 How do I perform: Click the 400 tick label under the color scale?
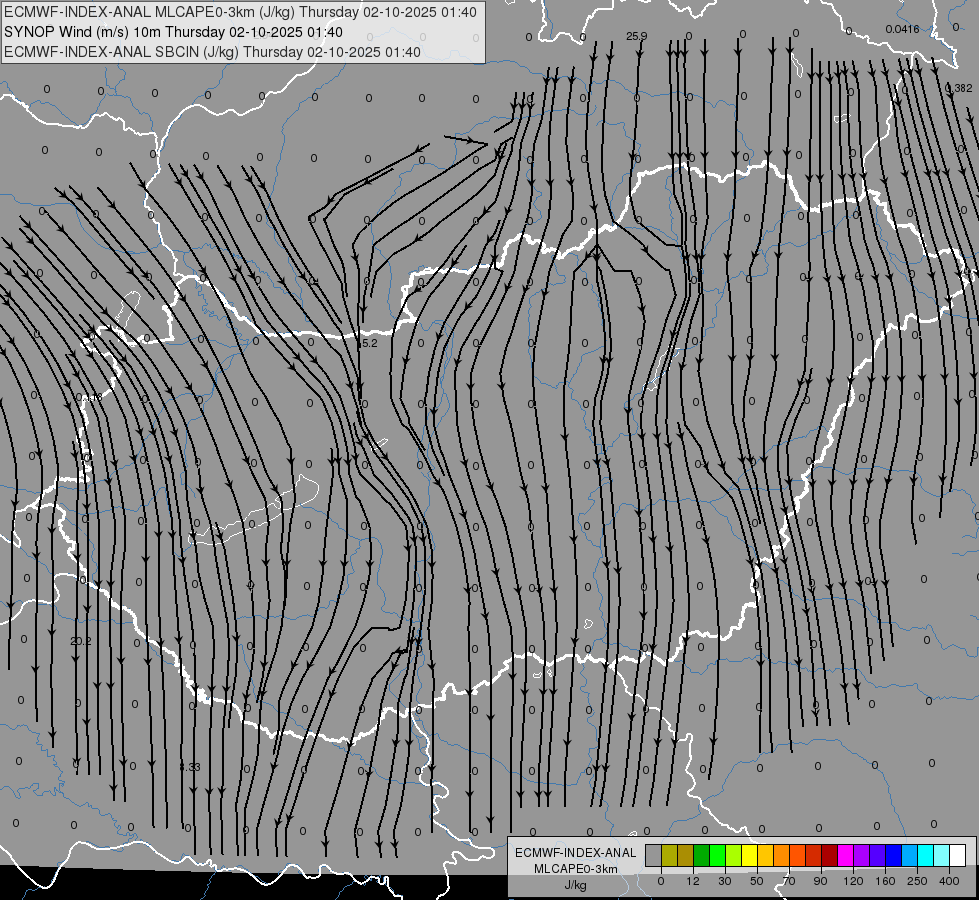click(949, 881)
